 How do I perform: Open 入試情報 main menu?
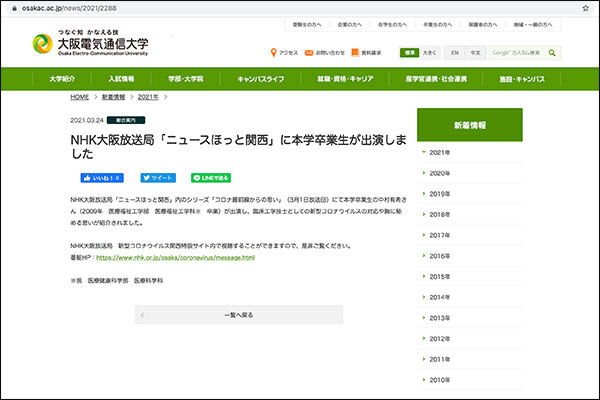click(121, 79)
